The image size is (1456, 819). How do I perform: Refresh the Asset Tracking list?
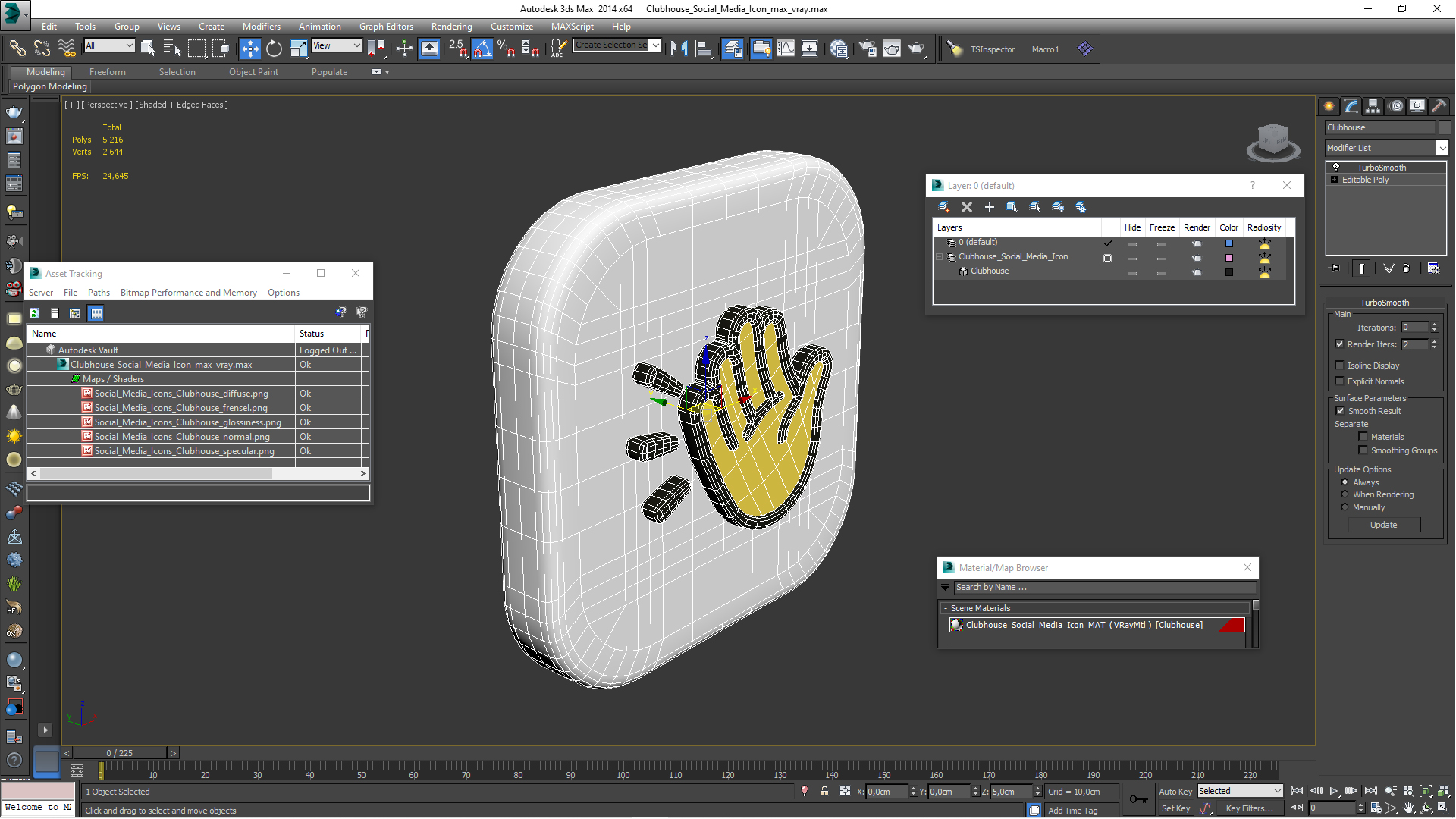[34, 313]
